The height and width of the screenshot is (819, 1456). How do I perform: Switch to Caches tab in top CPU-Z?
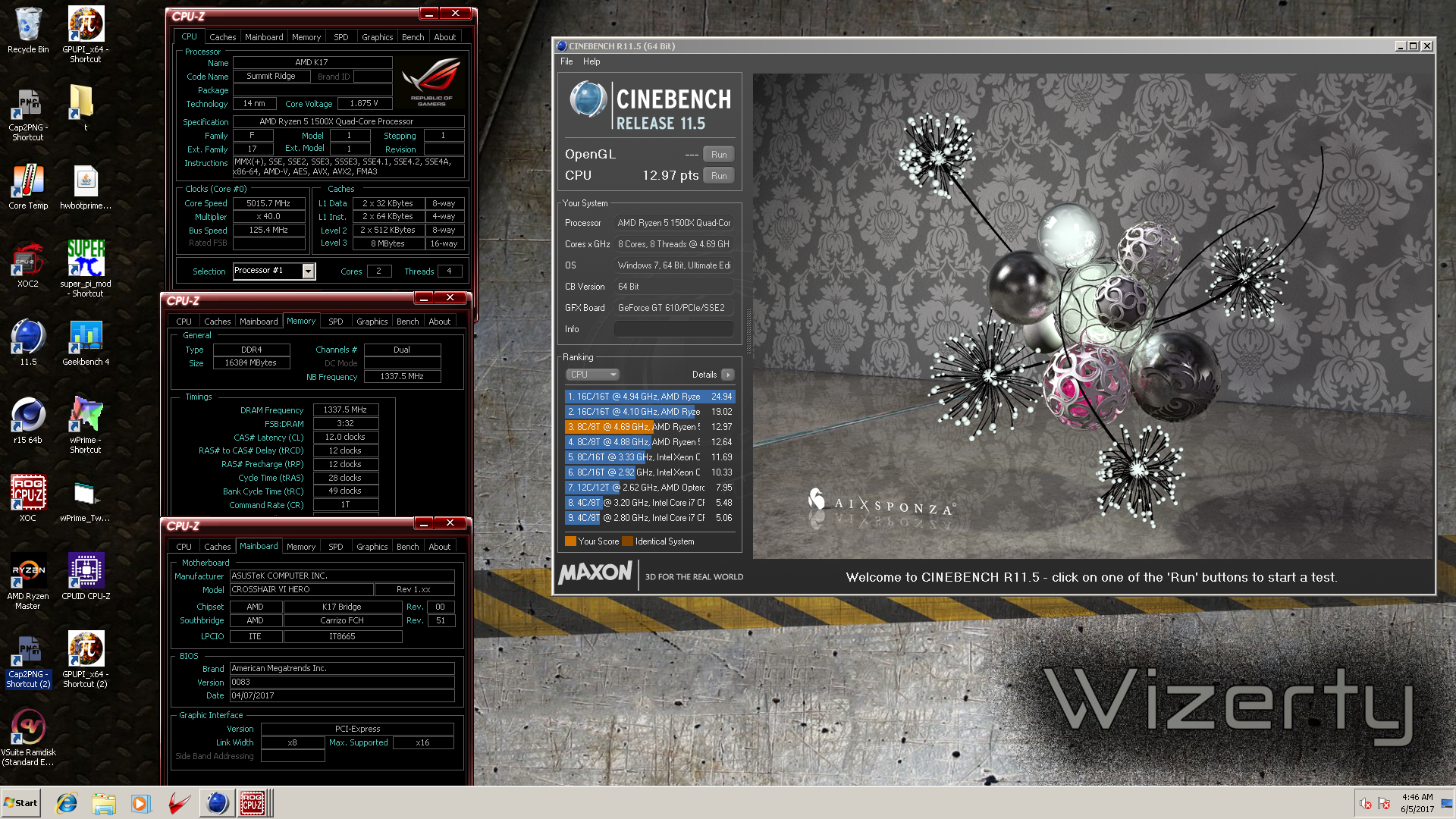click(x=222, y=37)
